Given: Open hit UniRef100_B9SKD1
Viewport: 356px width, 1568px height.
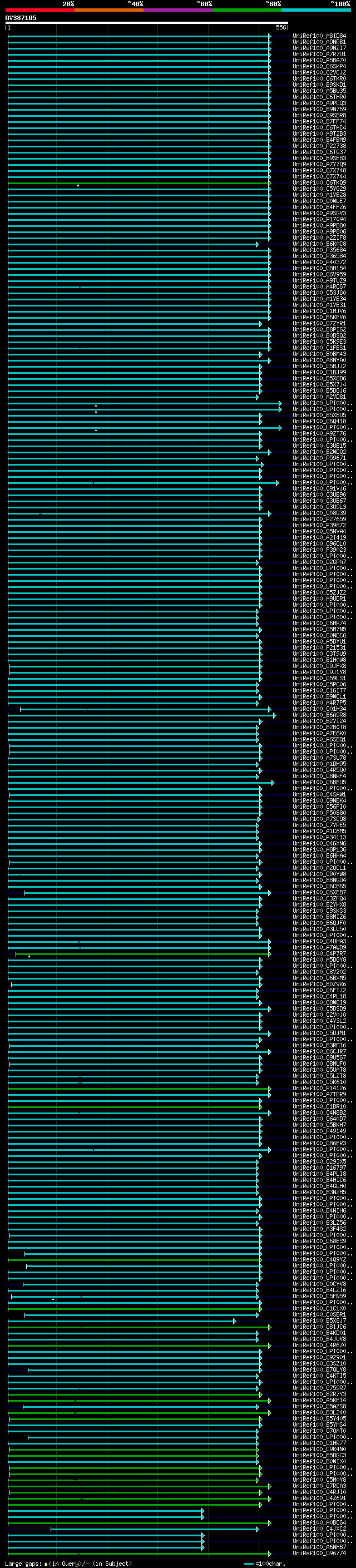Looking at the screenshot, I should coord(319,85).
